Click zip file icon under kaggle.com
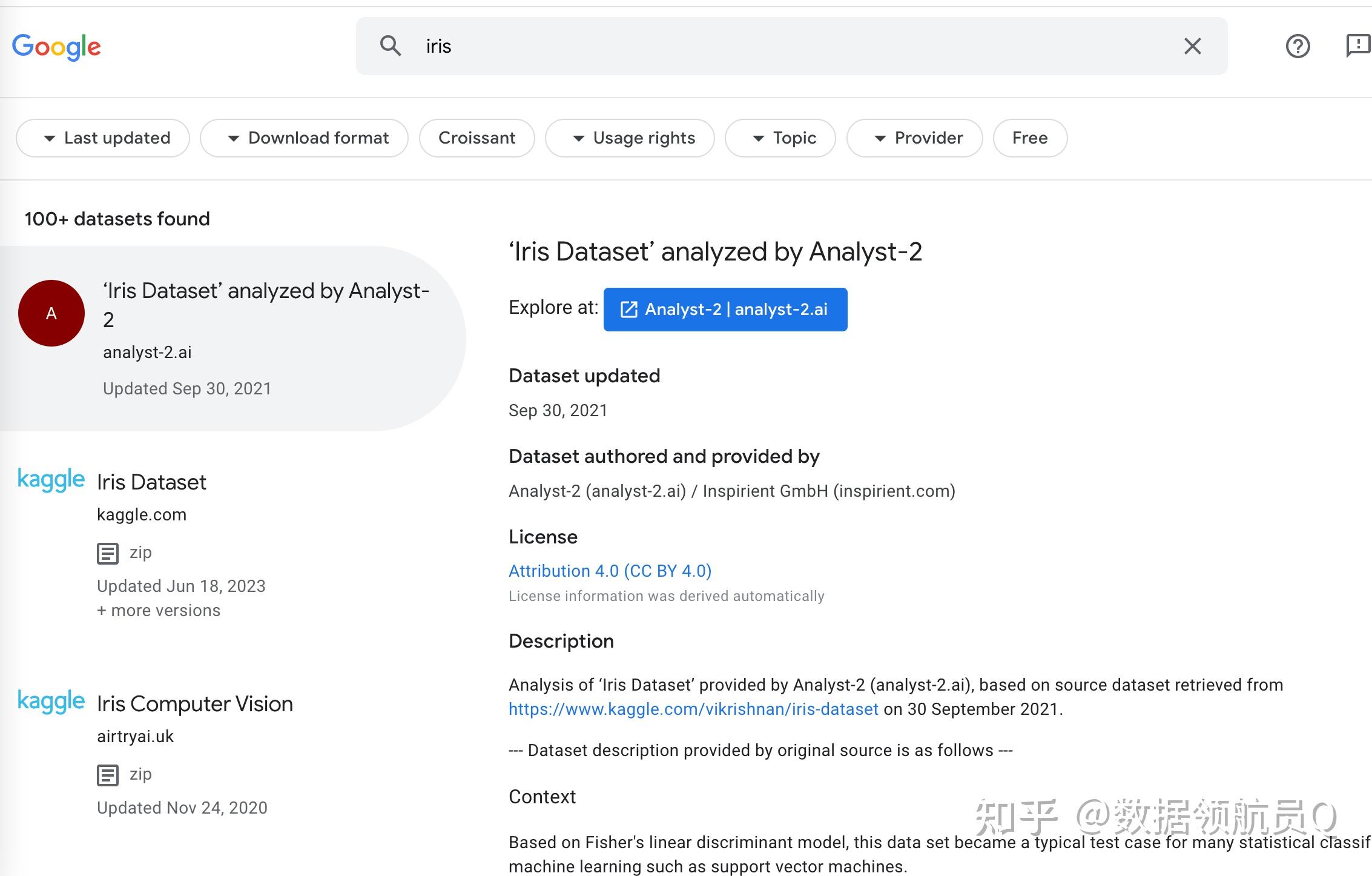Image resolution: width=1372 pixels, height=876 pixels. 108,553
